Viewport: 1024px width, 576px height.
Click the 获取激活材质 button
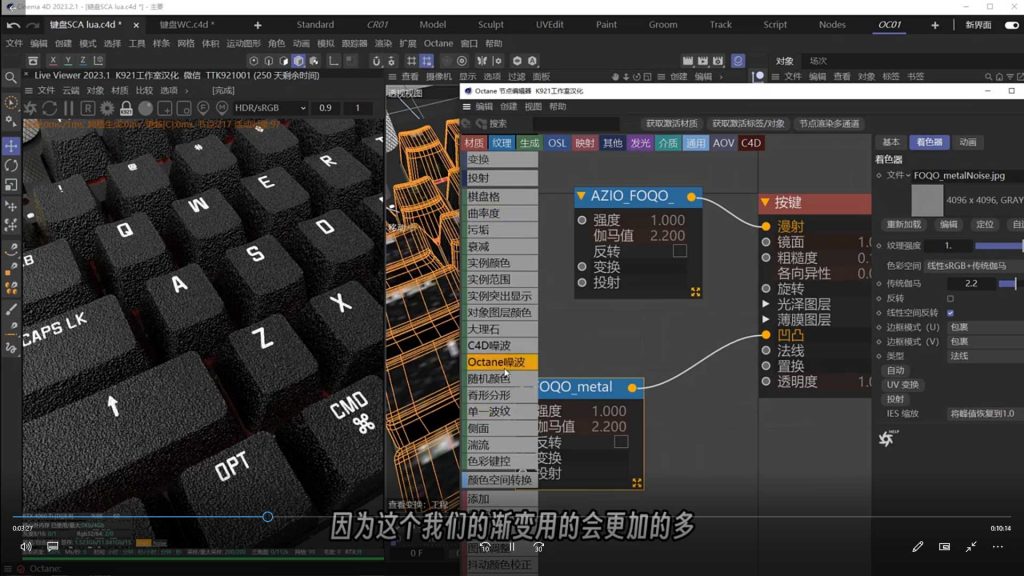click(671, 122)
